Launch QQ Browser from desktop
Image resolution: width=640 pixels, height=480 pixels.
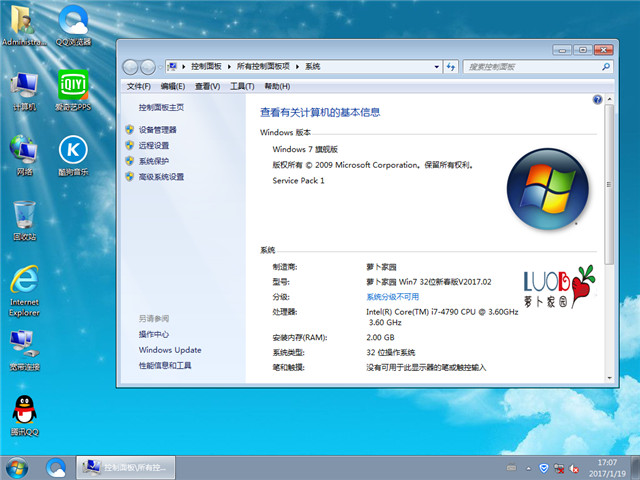pos(73,24)
